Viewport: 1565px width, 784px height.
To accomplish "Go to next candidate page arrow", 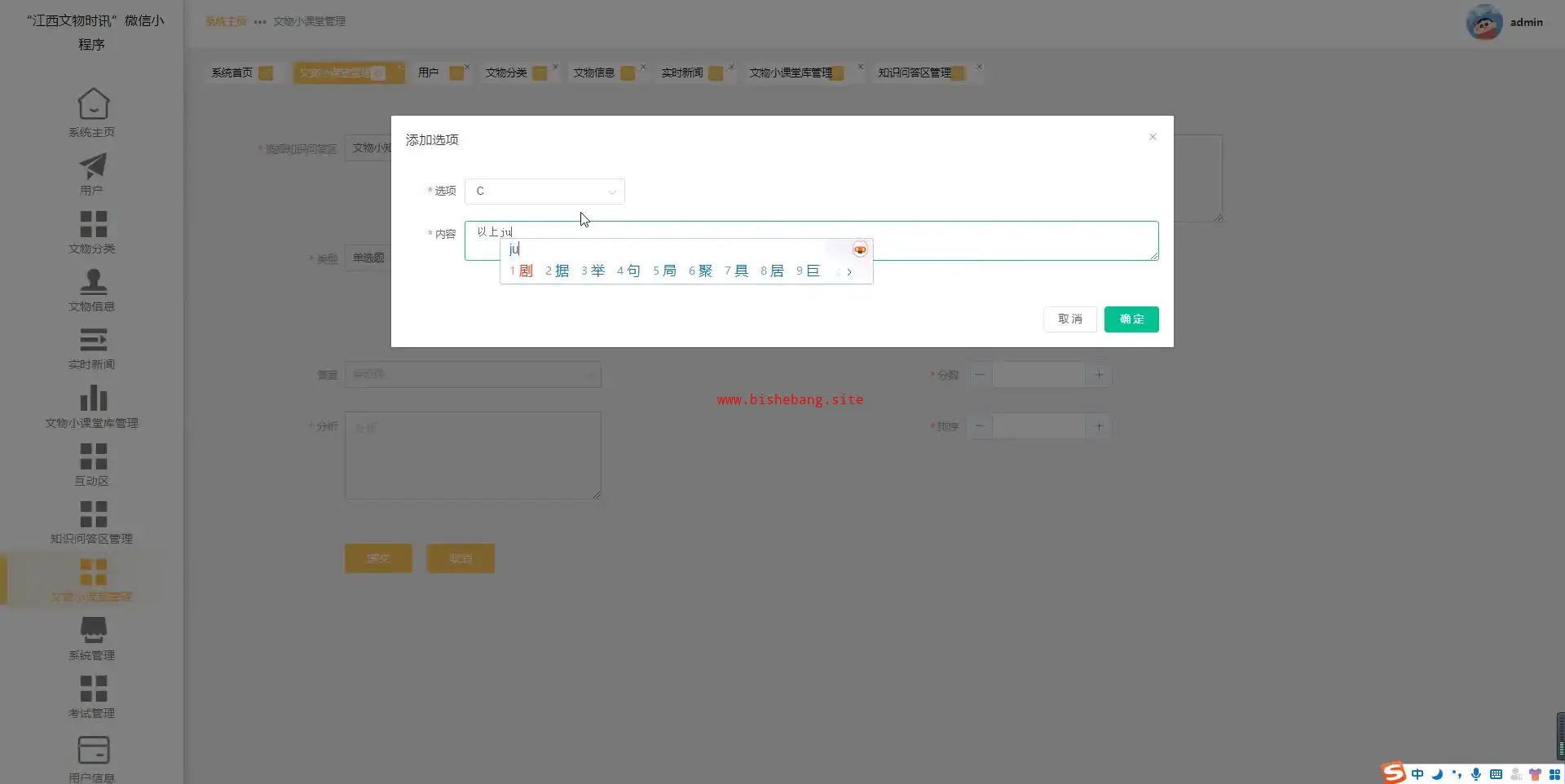I will (849, 272).
